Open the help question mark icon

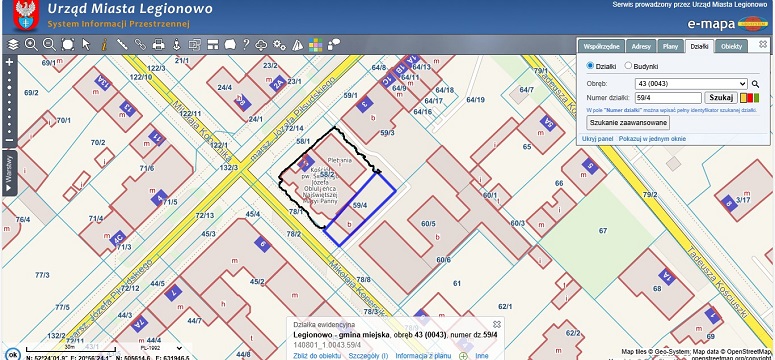(x=246, y=45)
